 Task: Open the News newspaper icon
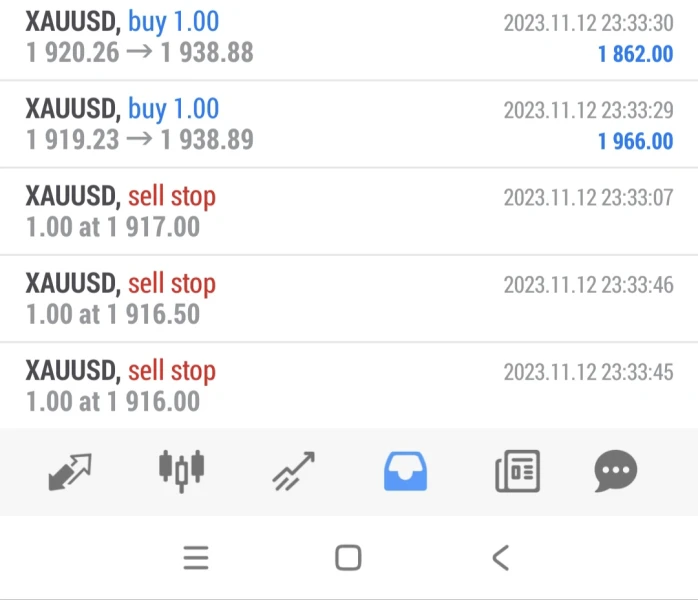[517, 471]
